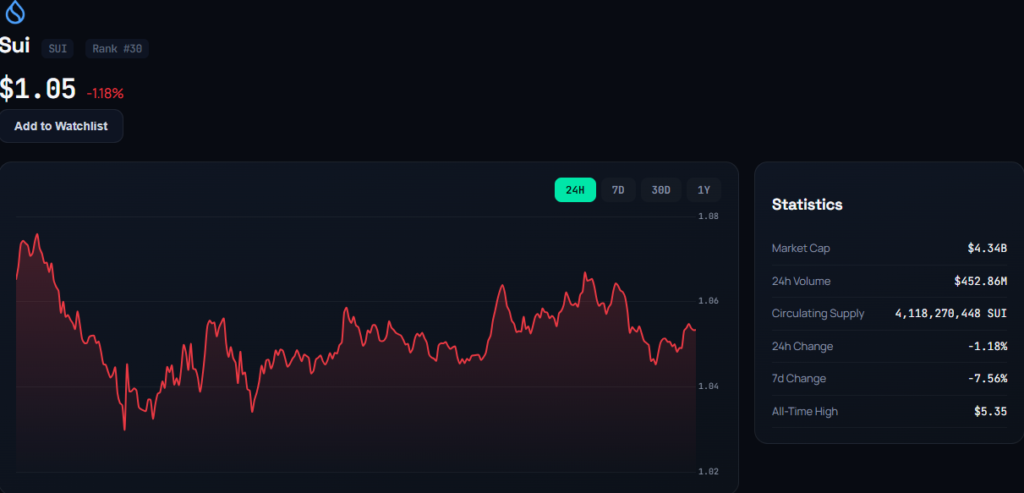Viewport: 1024px width, 493px height.
Task: Click the $5.35 all-time high value
Action: [x=991, y=411]
